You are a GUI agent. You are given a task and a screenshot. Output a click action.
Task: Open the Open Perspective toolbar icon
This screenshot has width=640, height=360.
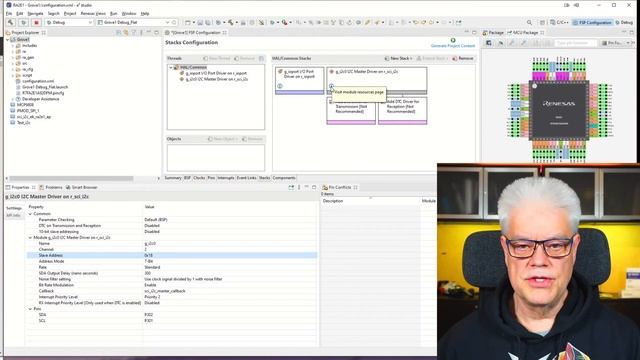pyautogui.click(x=542, y=22)
